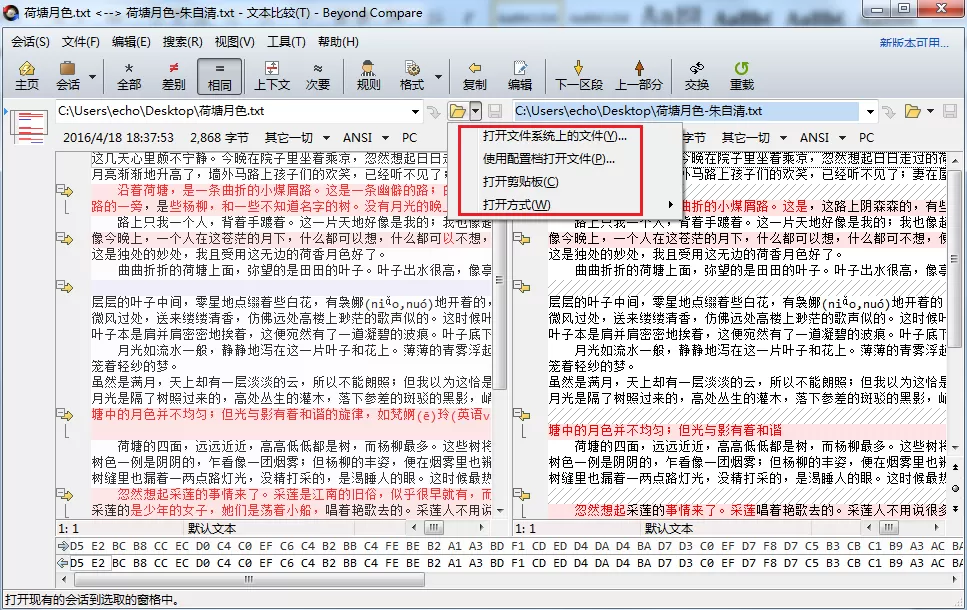Click the right pane PC line-ending label

click(x=866, y=138)
